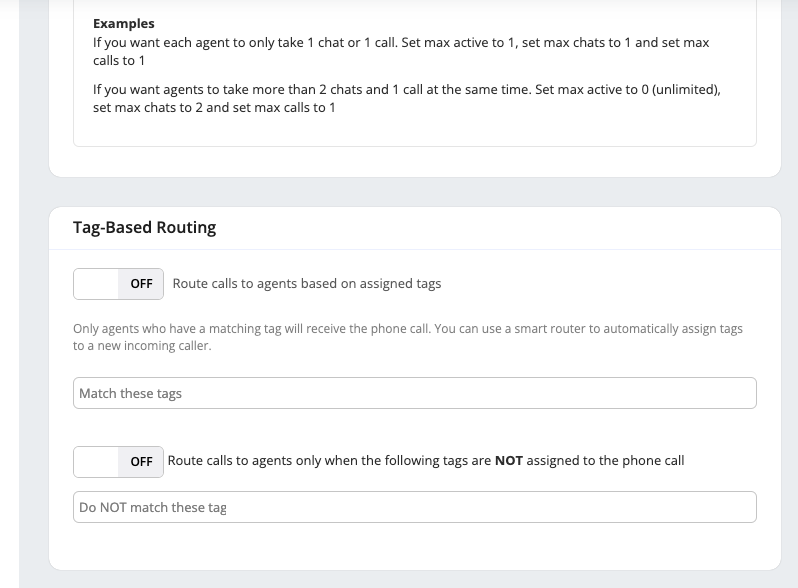798x588 pixels.
Task: Click the bold "NOT" word in the second label
Action: click(x=509, y=461)
